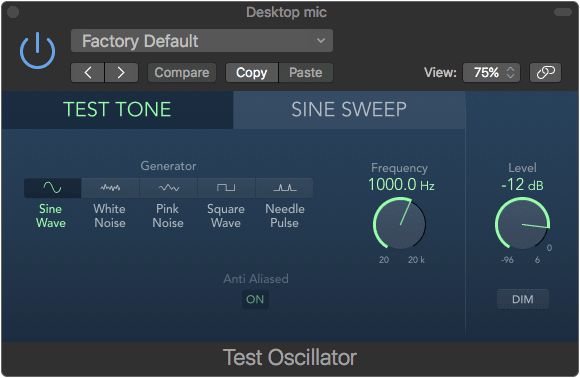Switch to the TEST TONE tab

[x=117, y=110]
